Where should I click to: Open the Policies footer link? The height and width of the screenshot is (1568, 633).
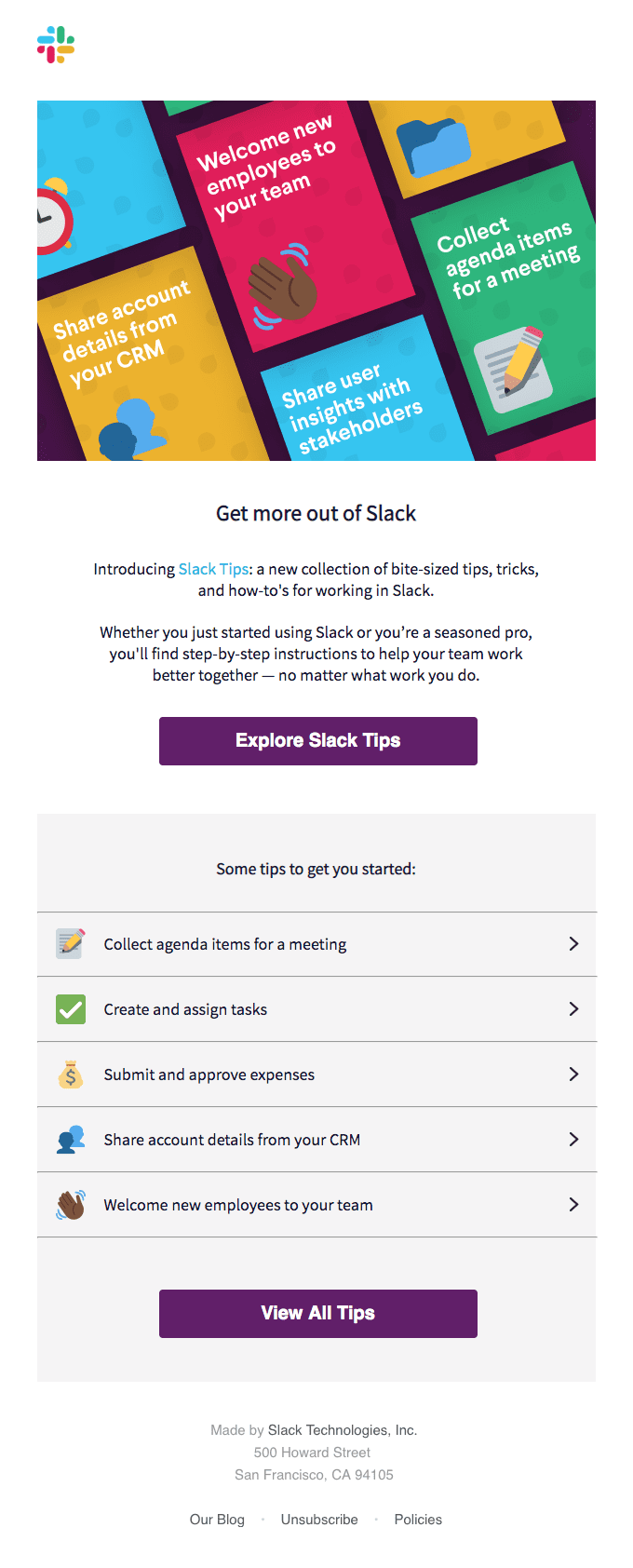tap(418, 1520)
